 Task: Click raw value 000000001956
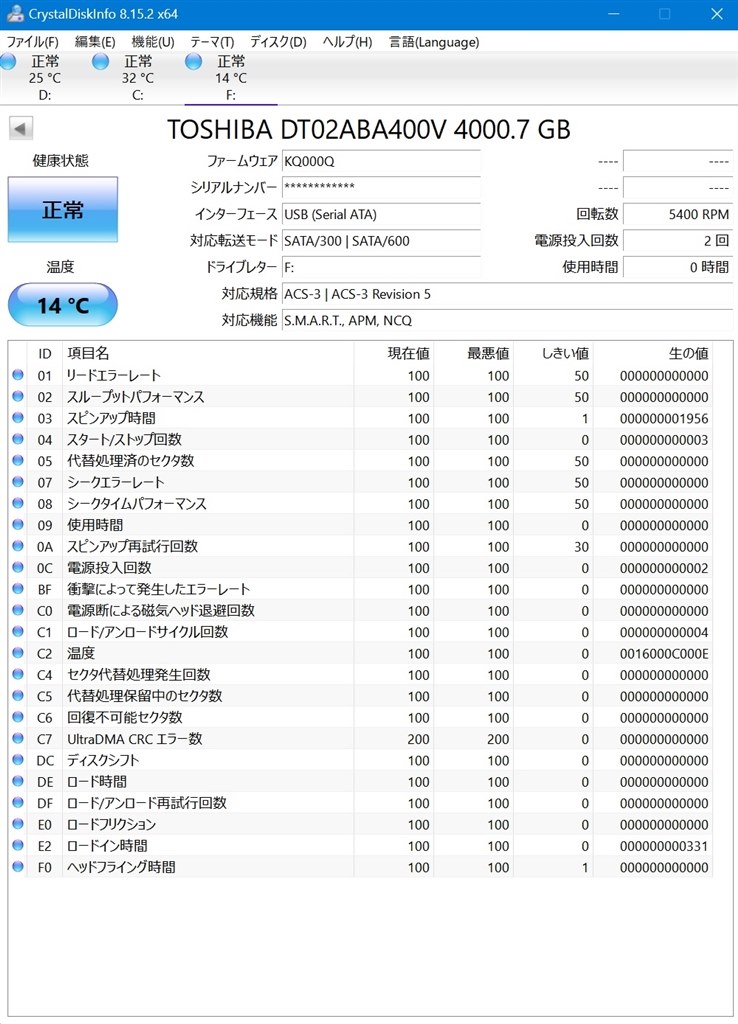tap(664, 419)
